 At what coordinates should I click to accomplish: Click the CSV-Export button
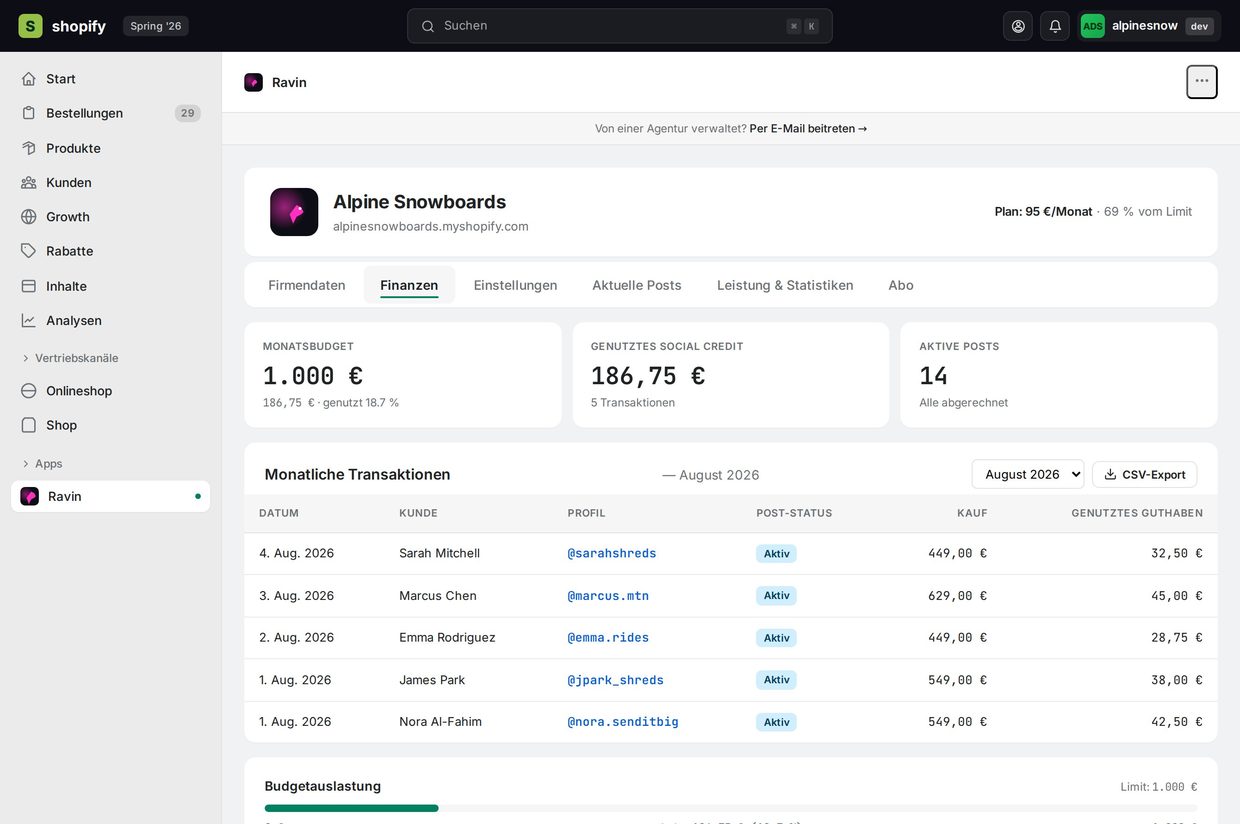1144,474
